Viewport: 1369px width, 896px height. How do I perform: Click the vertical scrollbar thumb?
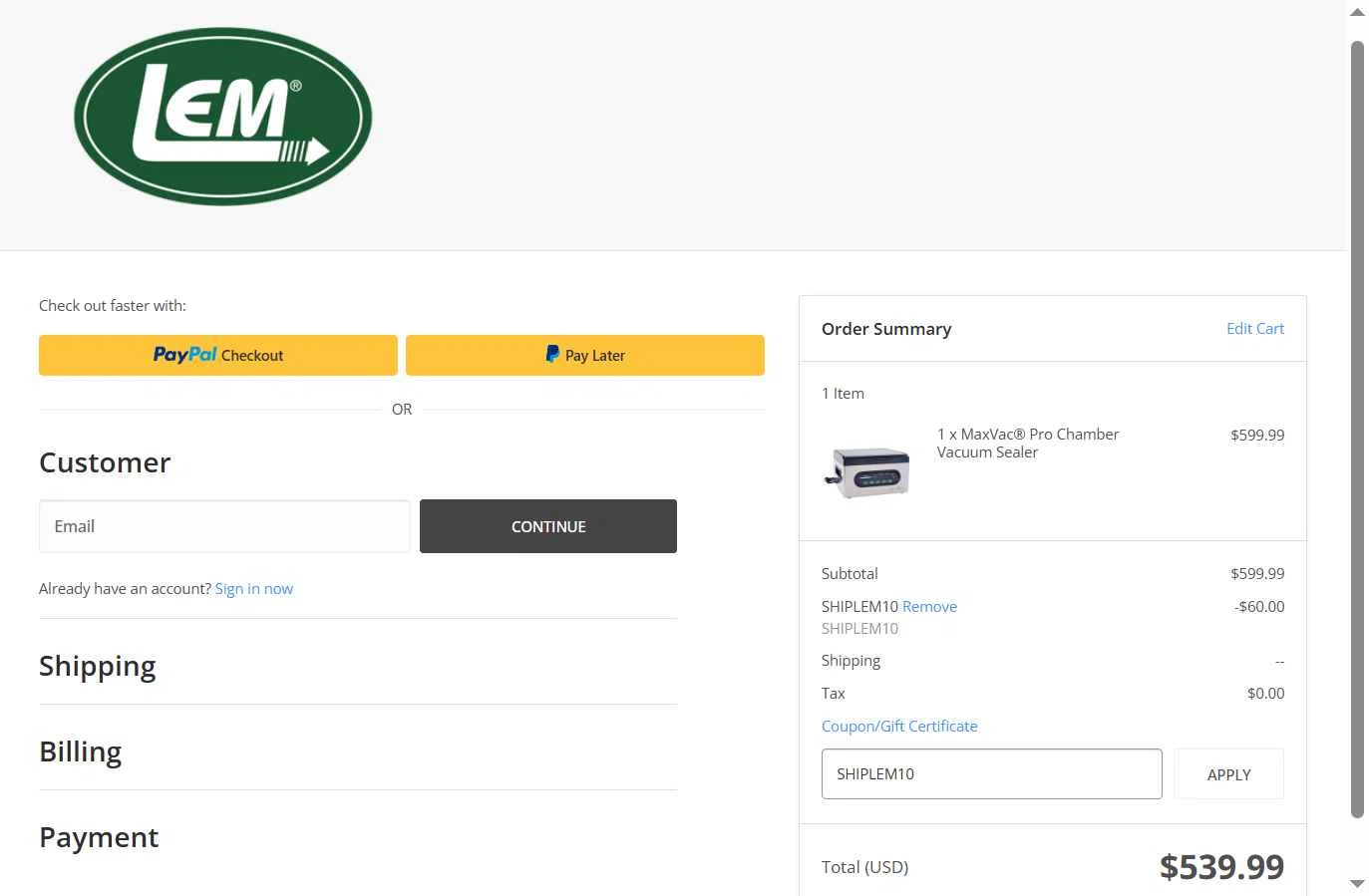pos(1357,429)
